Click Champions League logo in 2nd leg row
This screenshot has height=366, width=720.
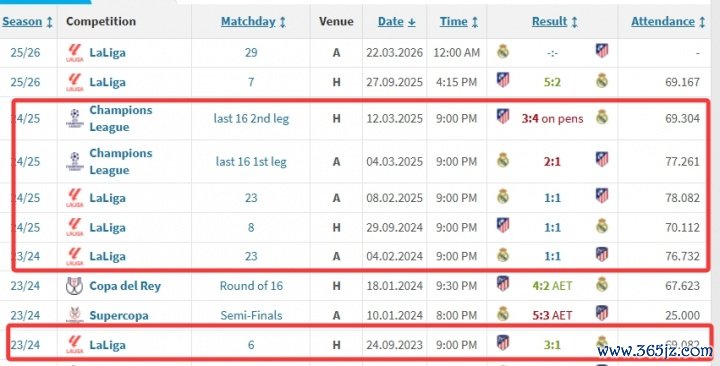click(x=74, y=118)
